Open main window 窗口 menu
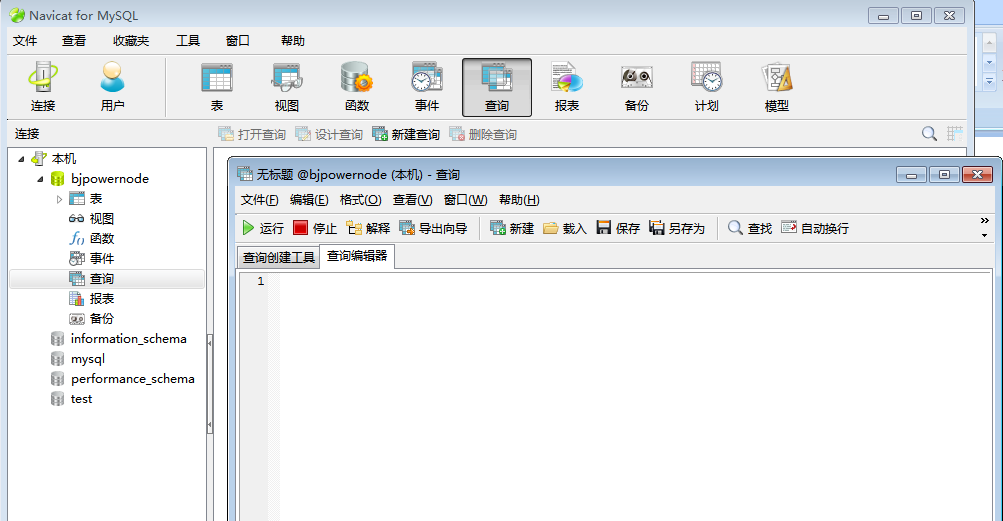 click(237, 41)
